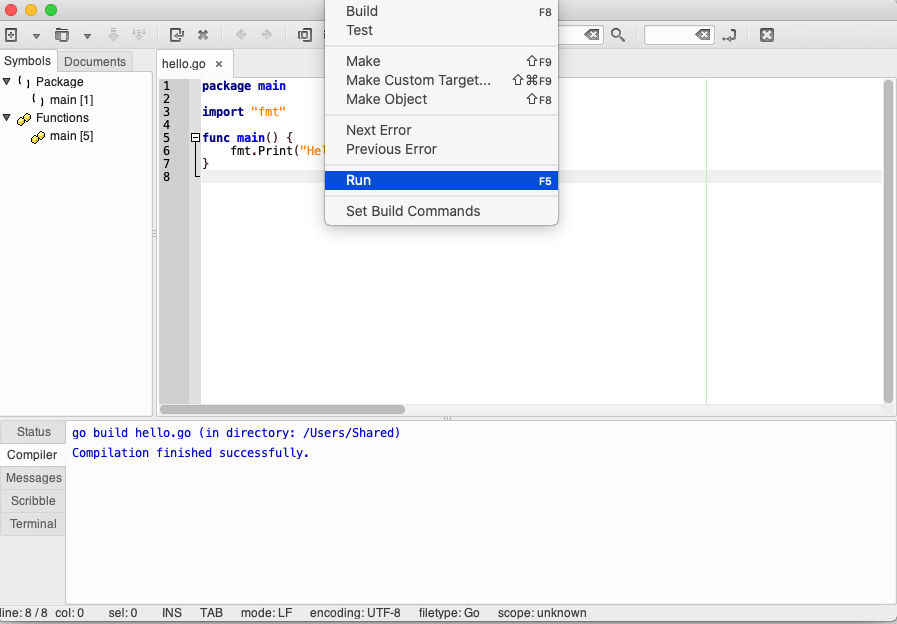Click inside the goto line input field
The width and height of the screenshot is (897, 624).
click(669, 35)
